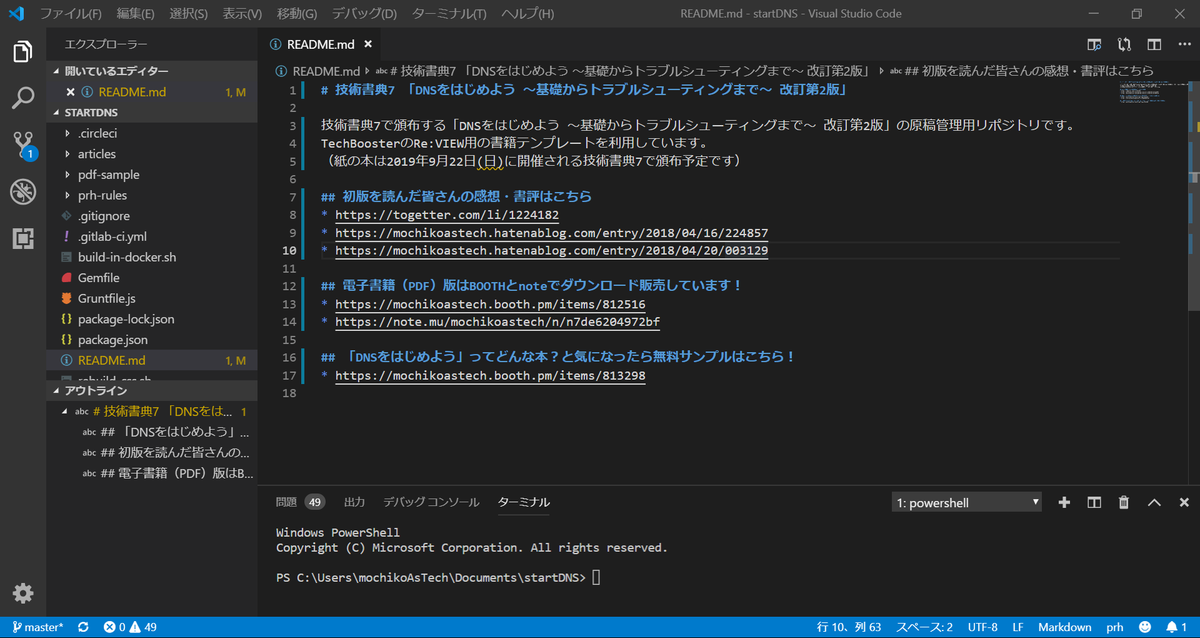Screen dimensions: 1200x638
Task: Open Gemfile in explorer
Action: [x=152, y=278]
